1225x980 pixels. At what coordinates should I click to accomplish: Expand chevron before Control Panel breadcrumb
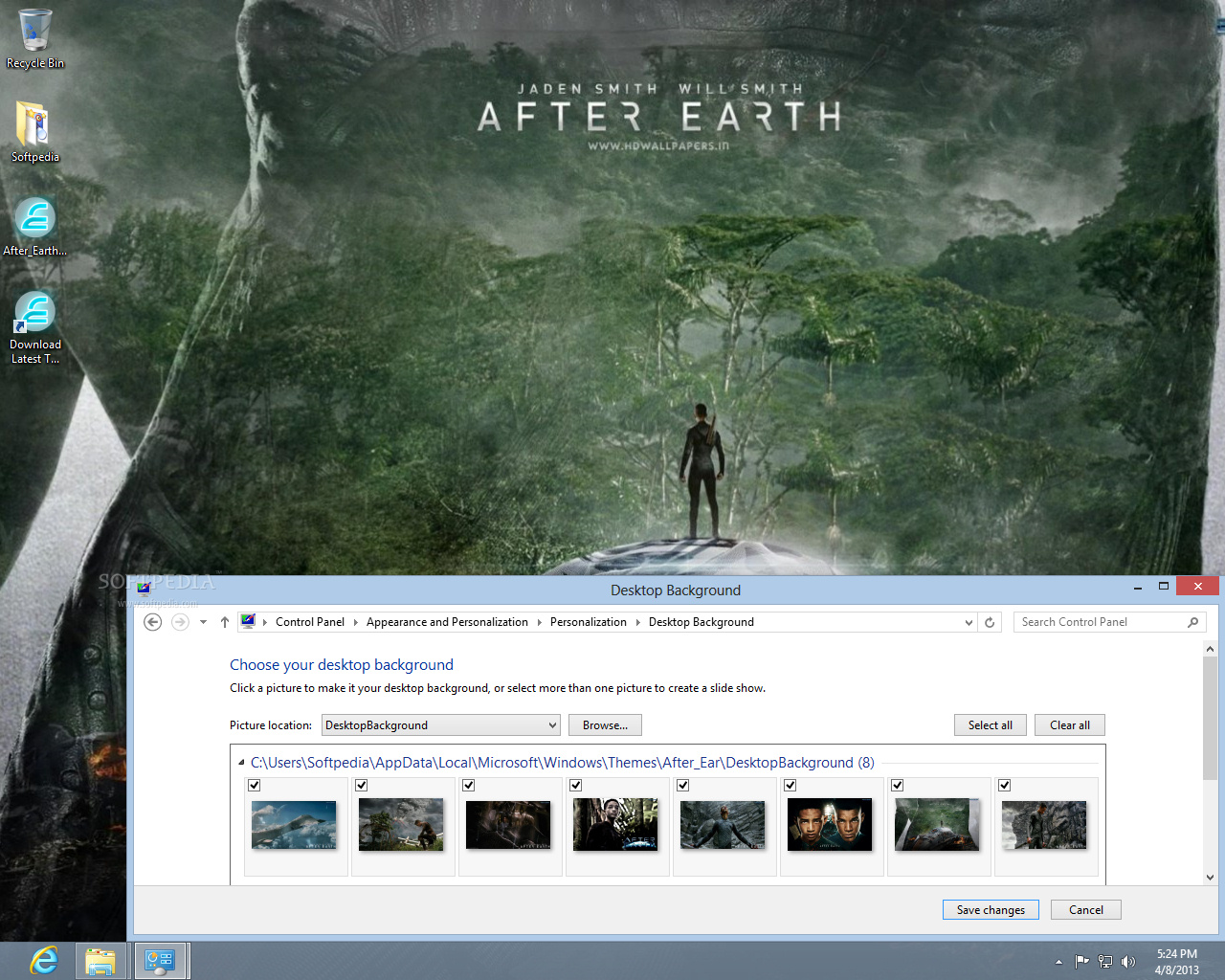[265, 622]
